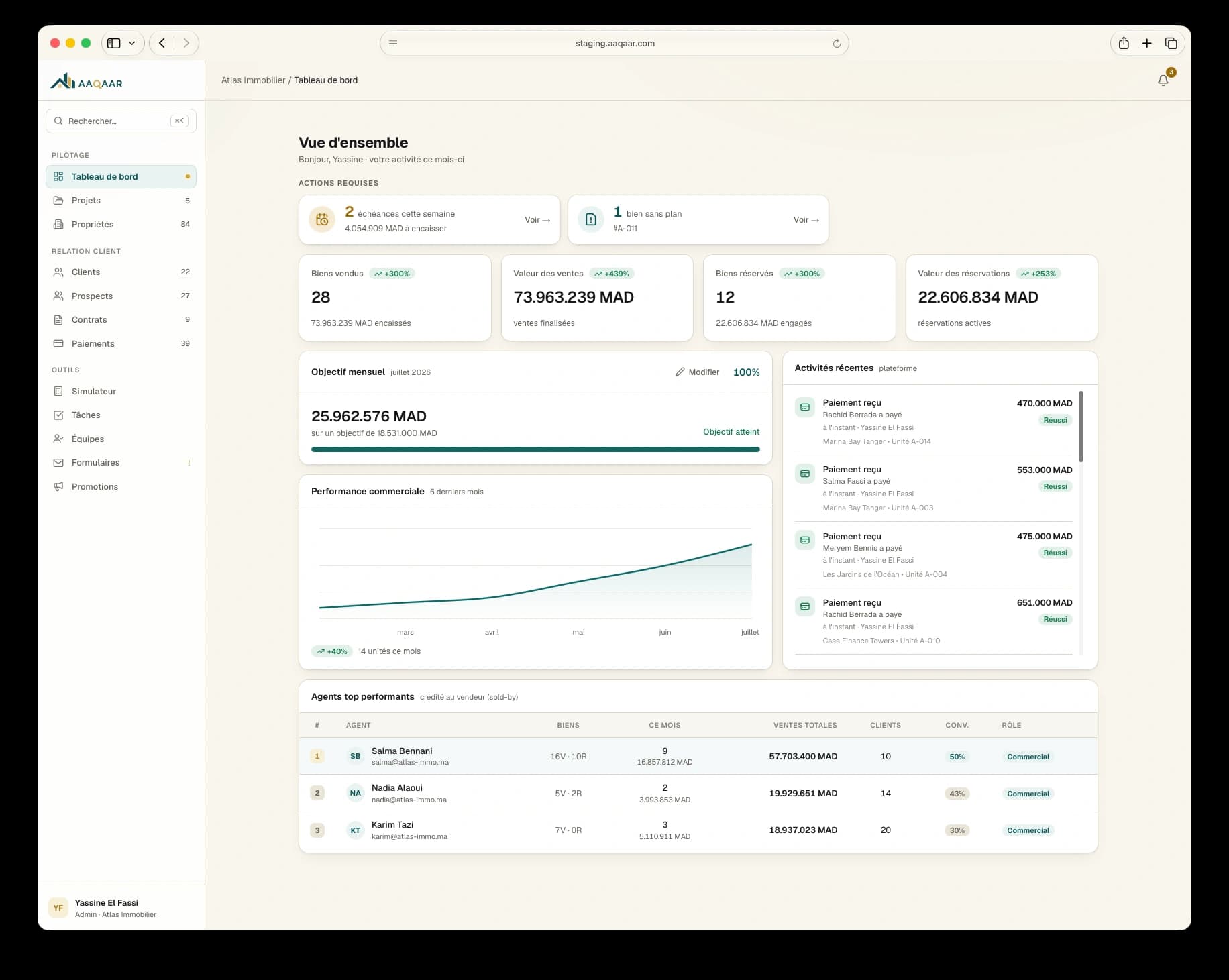Screen dimensions: 1229x980
Task: Toggle the Safari sidebar button
Action: [114, 43]
